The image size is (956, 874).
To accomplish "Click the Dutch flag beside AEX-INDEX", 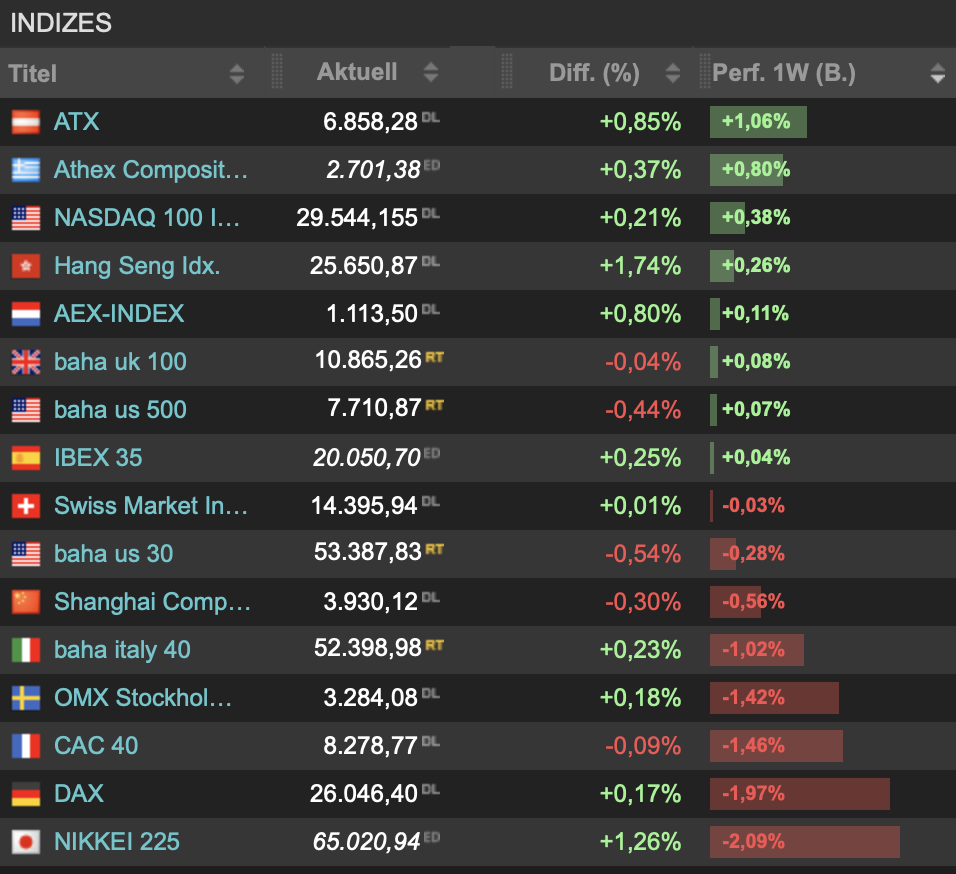I will (x=26, y=314).
